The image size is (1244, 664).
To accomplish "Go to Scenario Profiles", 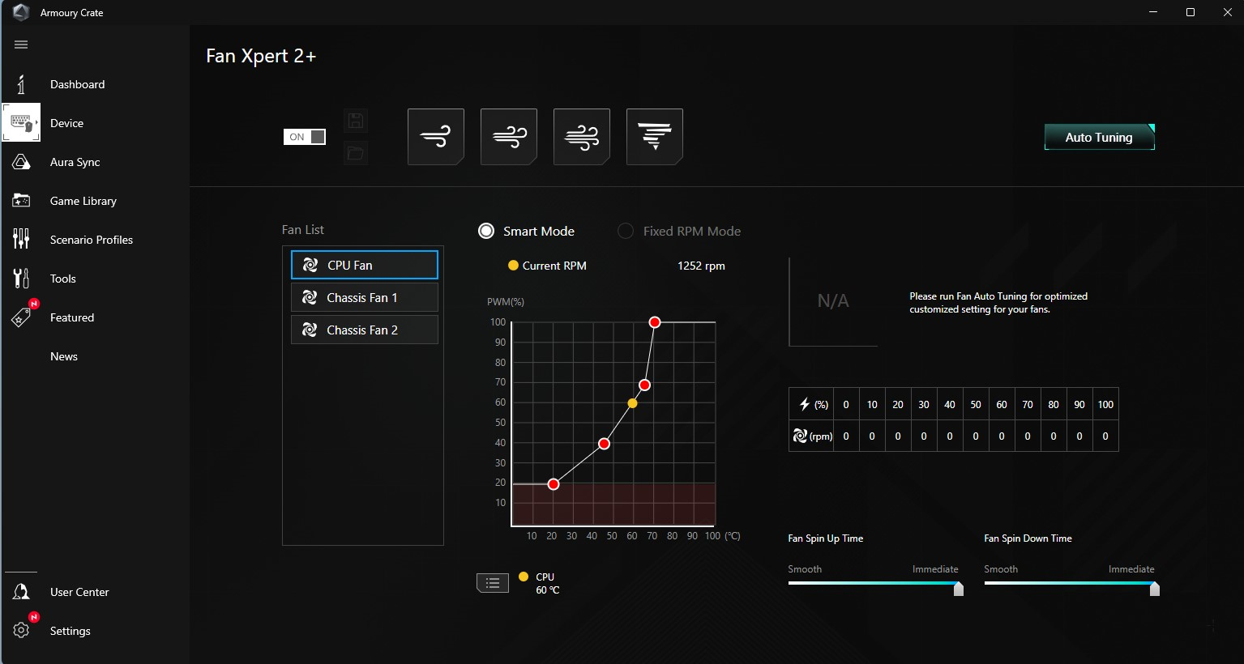I will pyautogui.click(x=91, y=240).
